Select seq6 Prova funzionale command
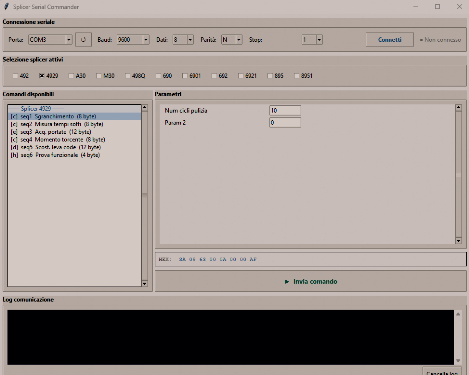 click(x=75, y=155)
